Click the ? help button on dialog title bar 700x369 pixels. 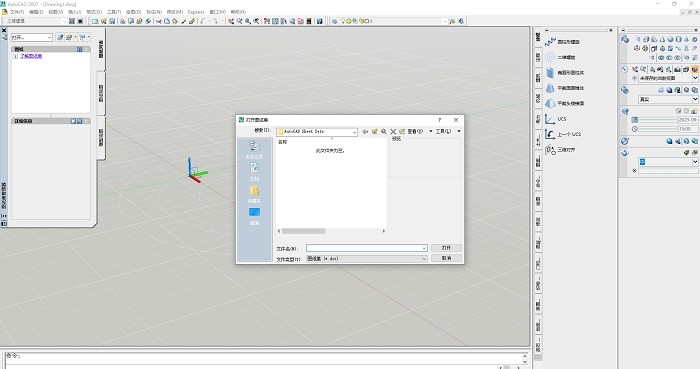pyautogui.click(x=440, y=120)
